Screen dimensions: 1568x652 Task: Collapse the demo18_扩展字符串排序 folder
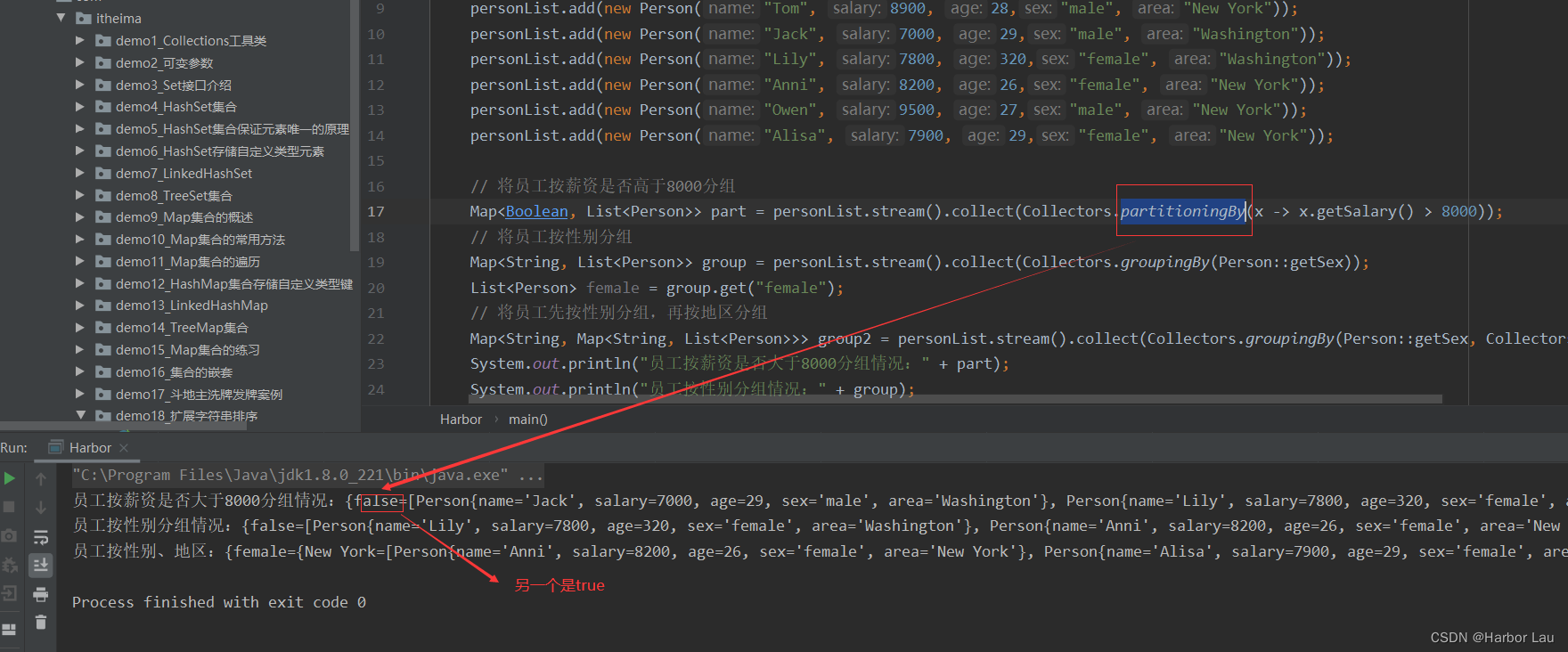pos(80,415)
